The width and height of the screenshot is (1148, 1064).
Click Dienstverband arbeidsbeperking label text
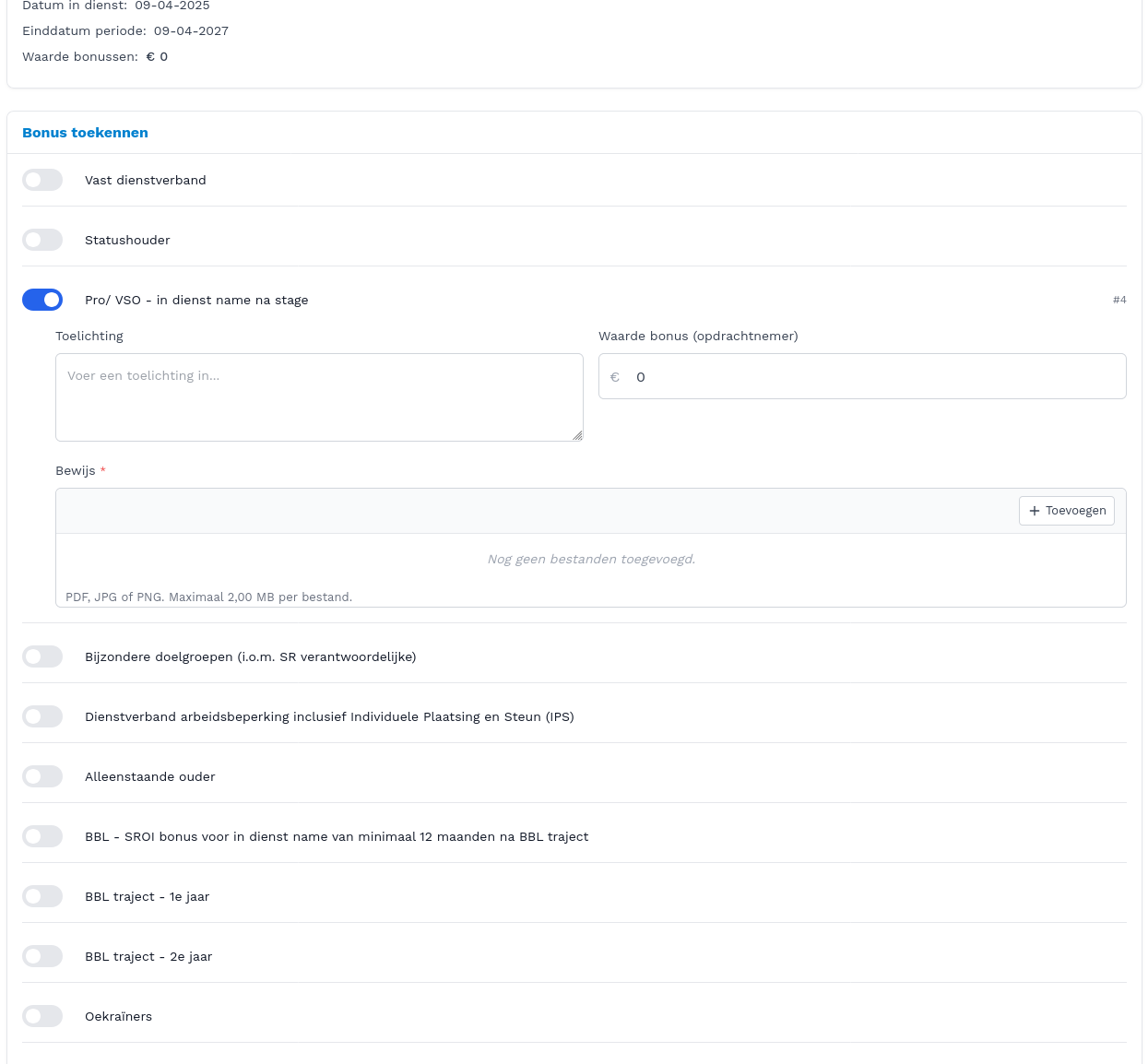[329, 716]
